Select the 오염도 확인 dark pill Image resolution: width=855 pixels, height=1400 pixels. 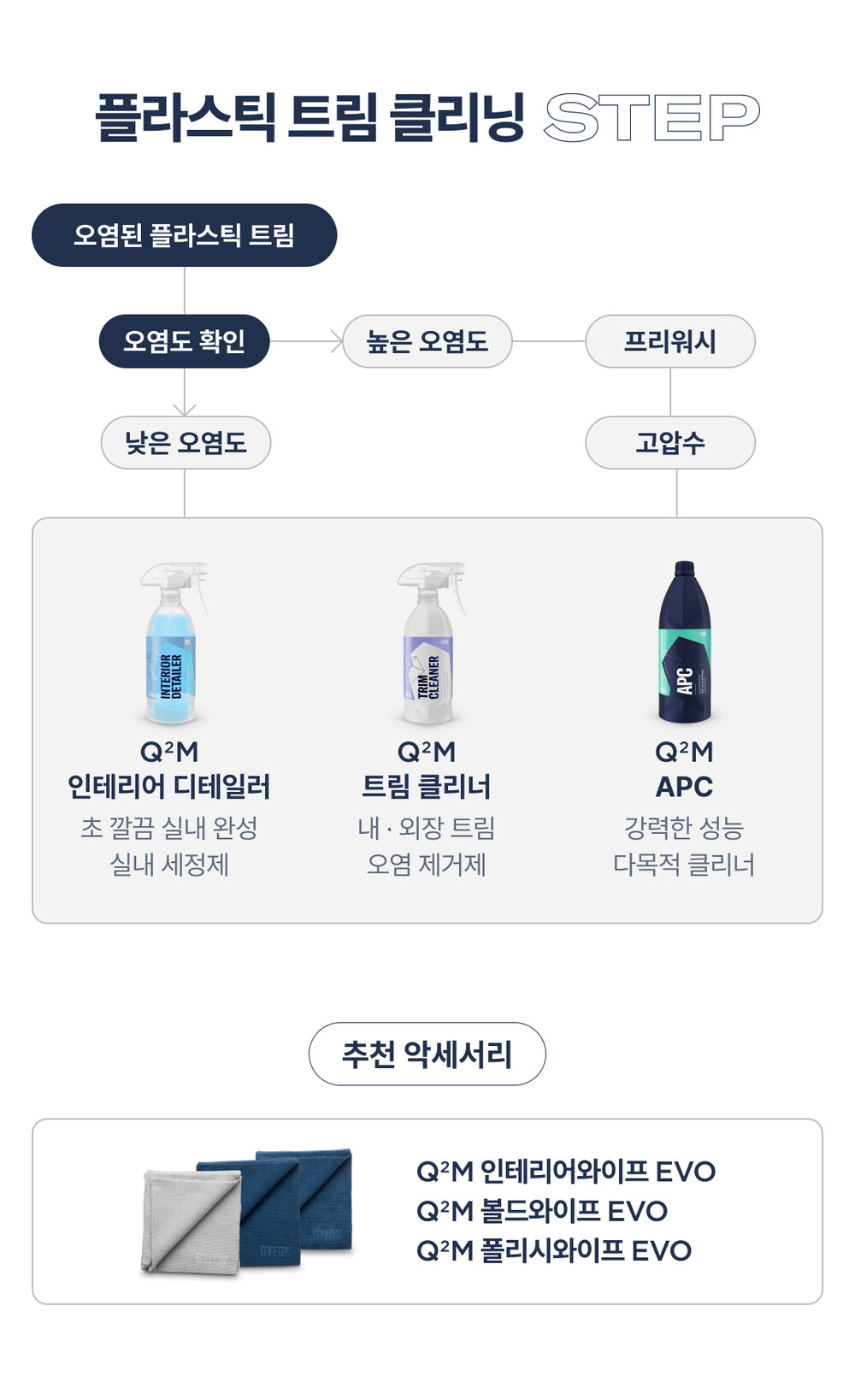click(x=185, y=342)
